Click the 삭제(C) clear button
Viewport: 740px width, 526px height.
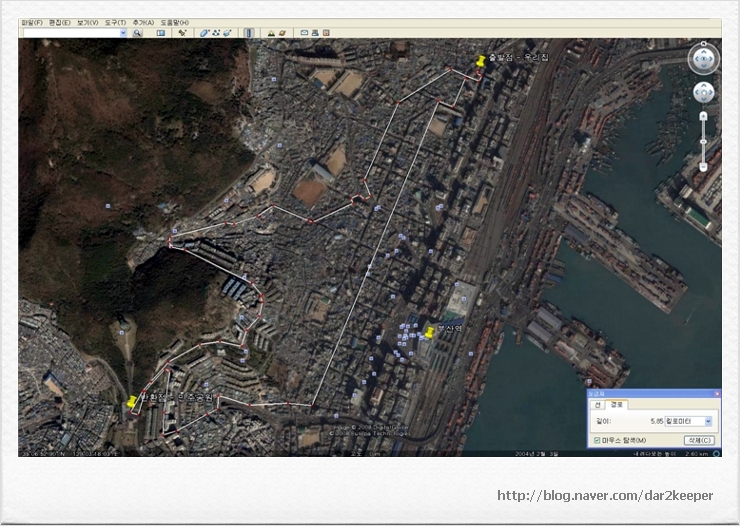(x=699, y=440)
